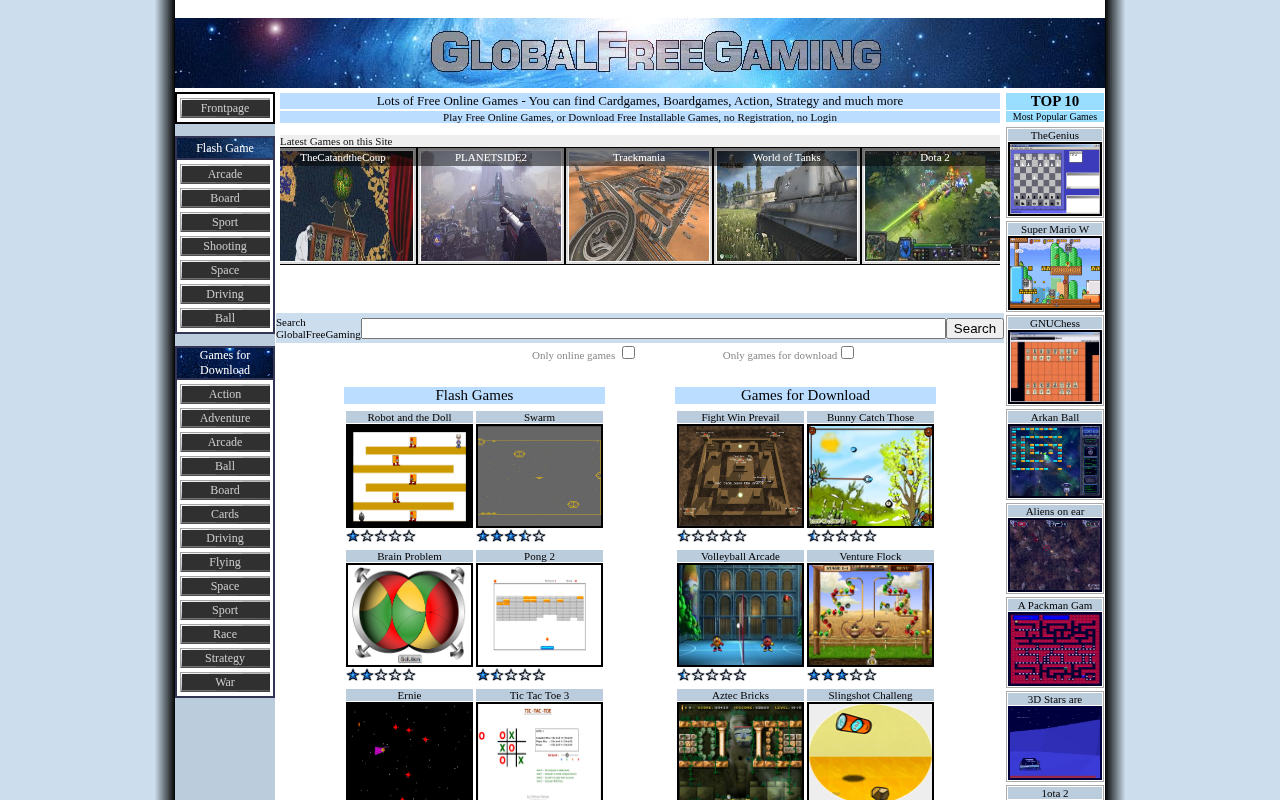Image resolution: width=1280 pixels, height=800 pixels.
Task: Open Venture Flock game image
Action: 870,615
